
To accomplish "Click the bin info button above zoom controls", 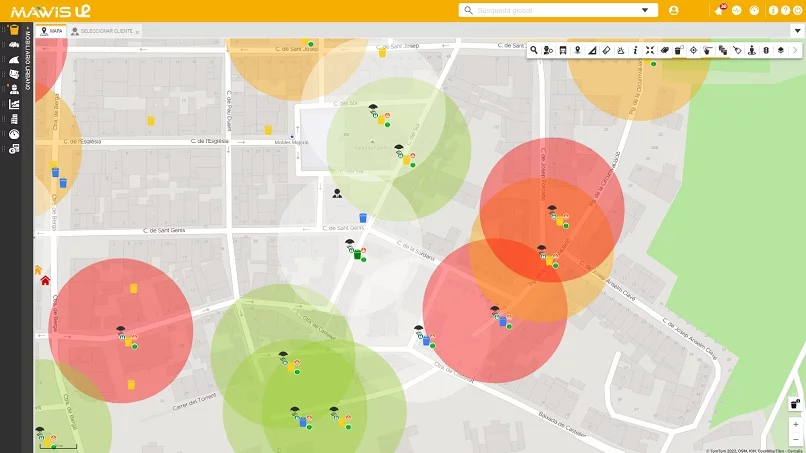I will tap(794, 404).
